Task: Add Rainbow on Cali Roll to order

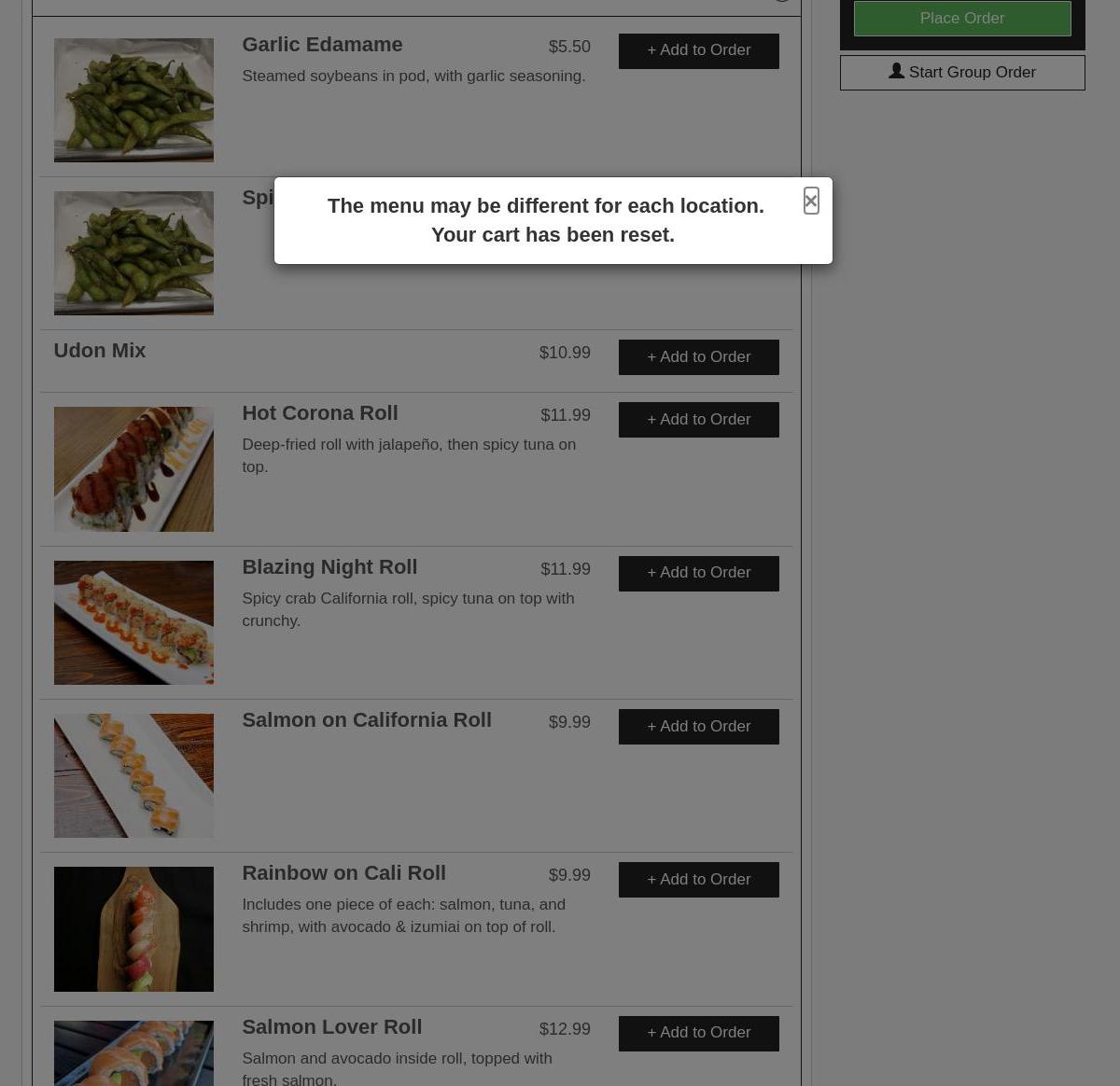Action: click(x=699, y=880)
